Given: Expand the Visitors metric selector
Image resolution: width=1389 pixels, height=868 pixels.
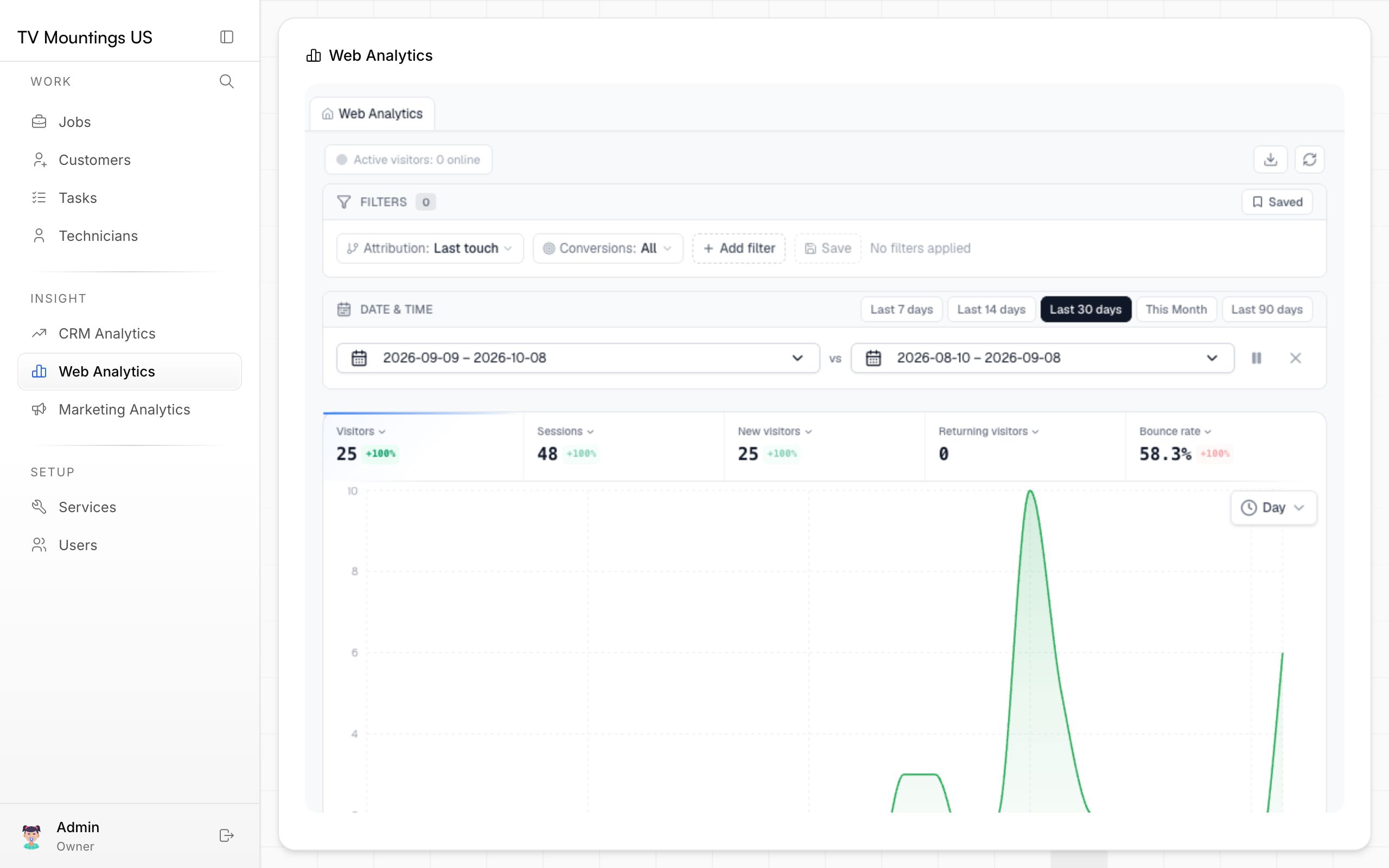Looking at the screenshot, I should tap(360, 432).
